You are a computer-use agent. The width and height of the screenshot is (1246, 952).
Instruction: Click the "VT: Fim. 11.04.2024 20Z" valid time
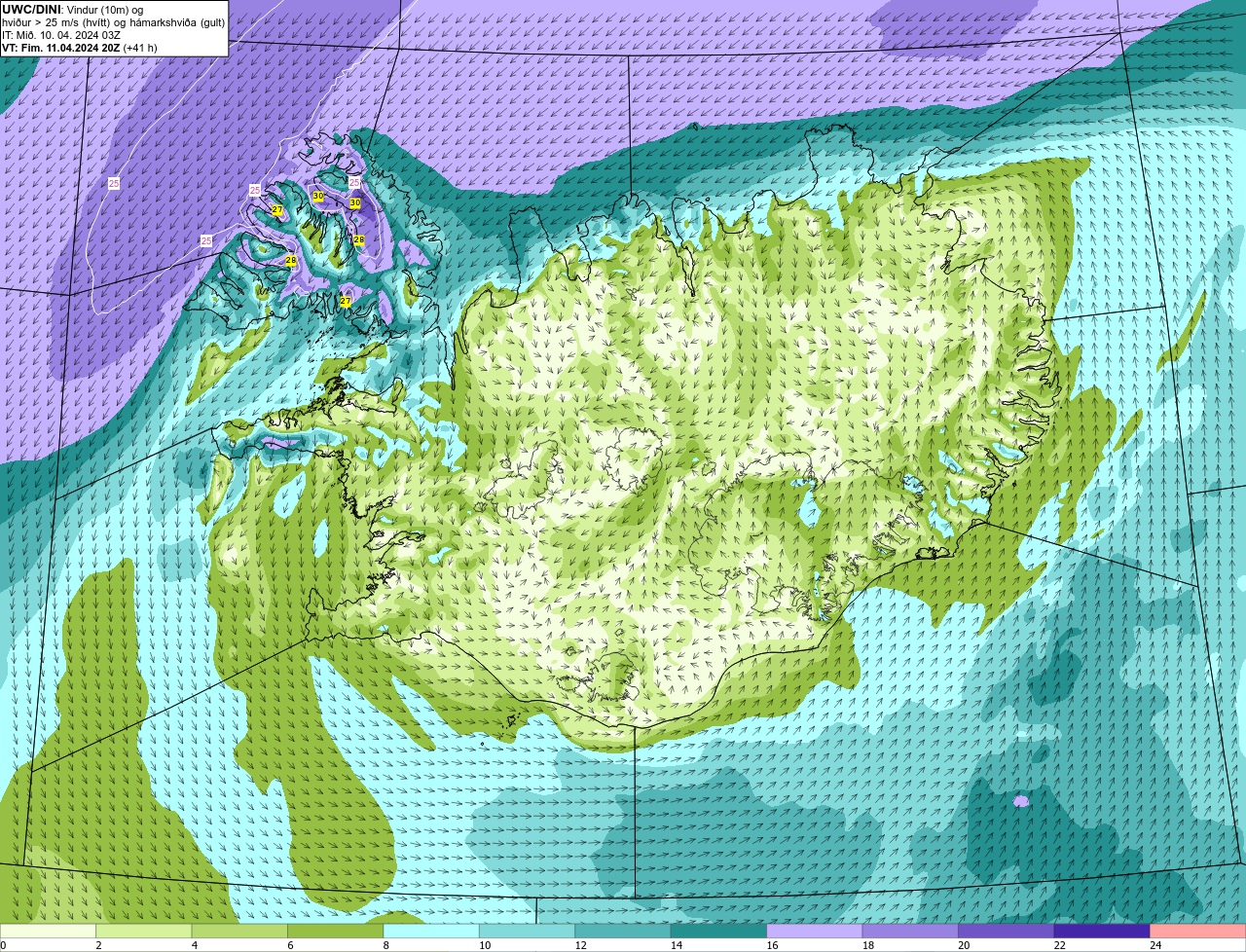pyautogui.click(x=60, y=47)
